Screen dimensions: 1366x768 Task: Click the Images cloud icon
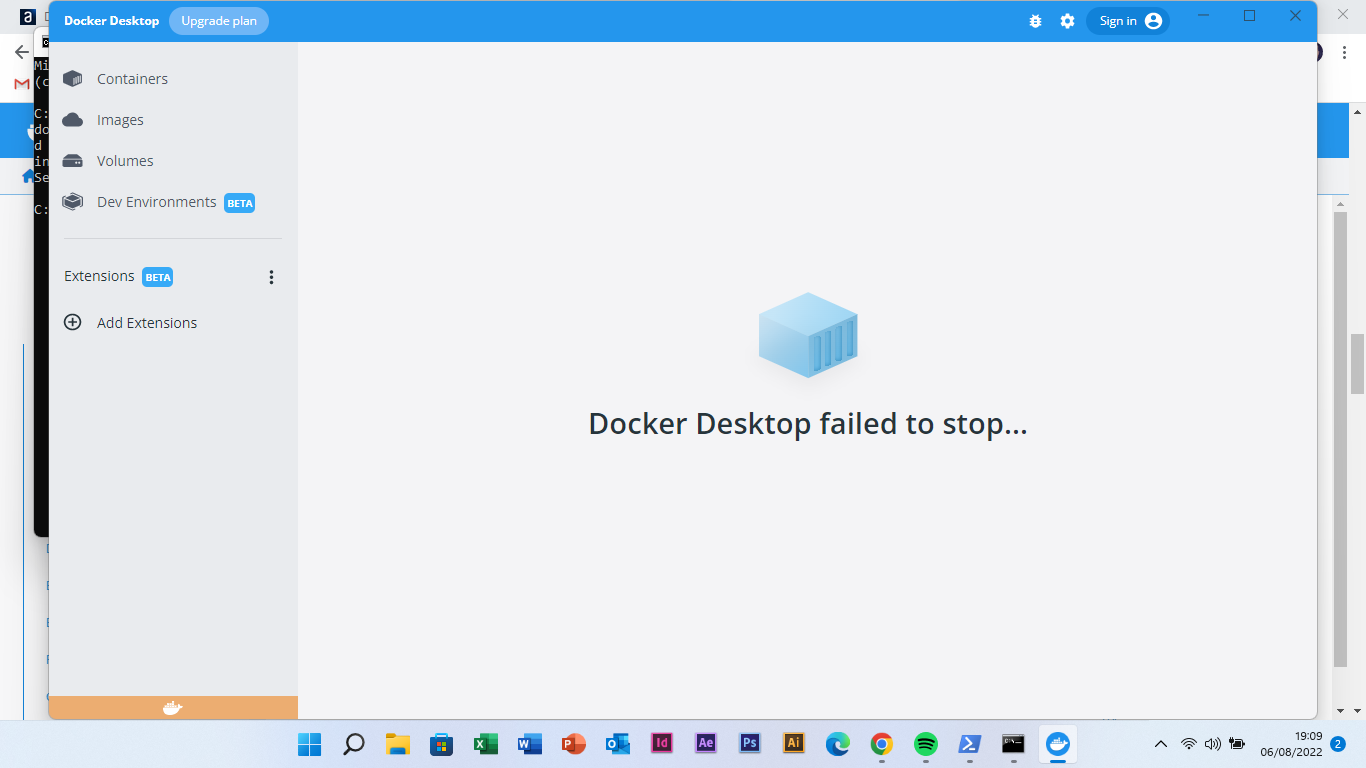[72, 120]
